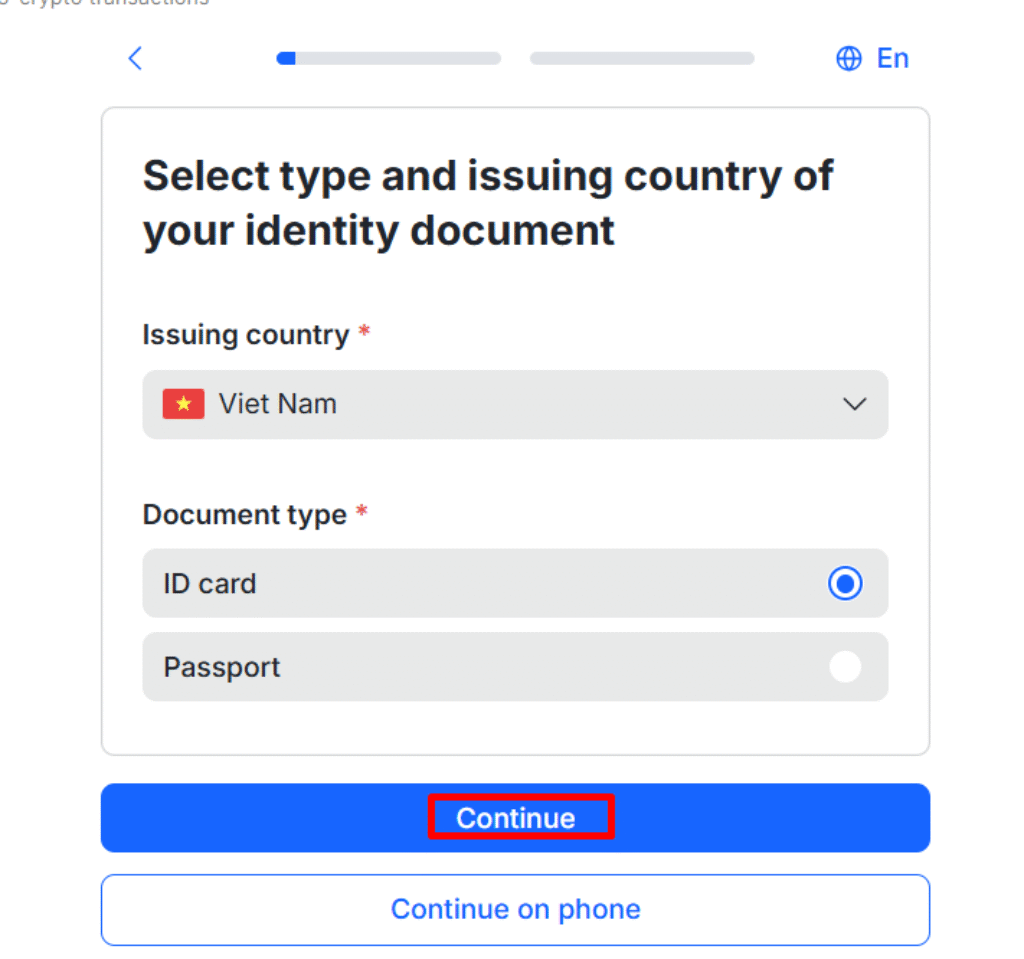The width and height of the screenshot is (1024, 959).
Task: Click the Continue on phone button
Action: pyautogui.click(x=515, y=909)
